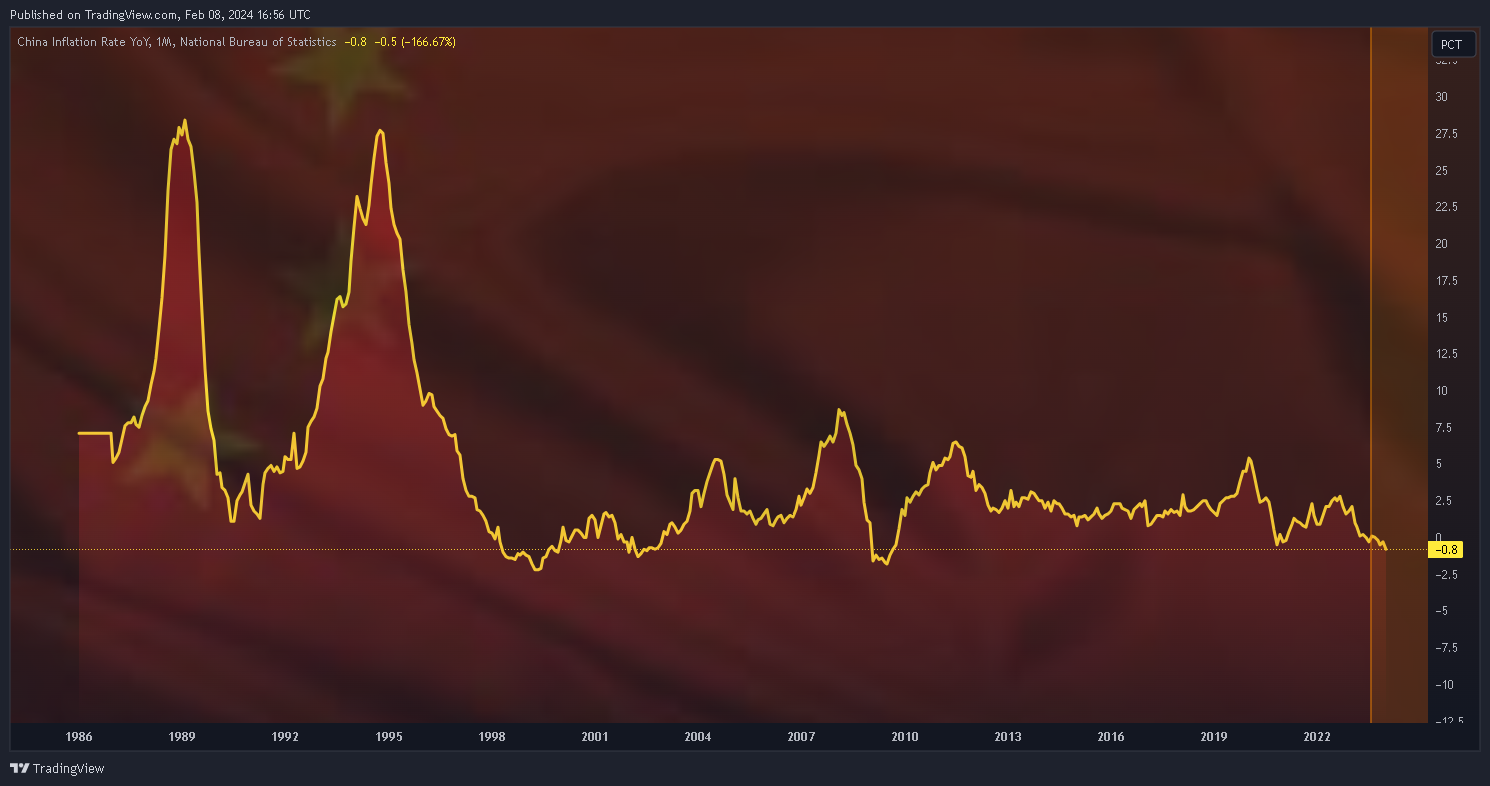Click the 0 level on the price scale
The image size is (1490, 786).
click(1439, 537)
